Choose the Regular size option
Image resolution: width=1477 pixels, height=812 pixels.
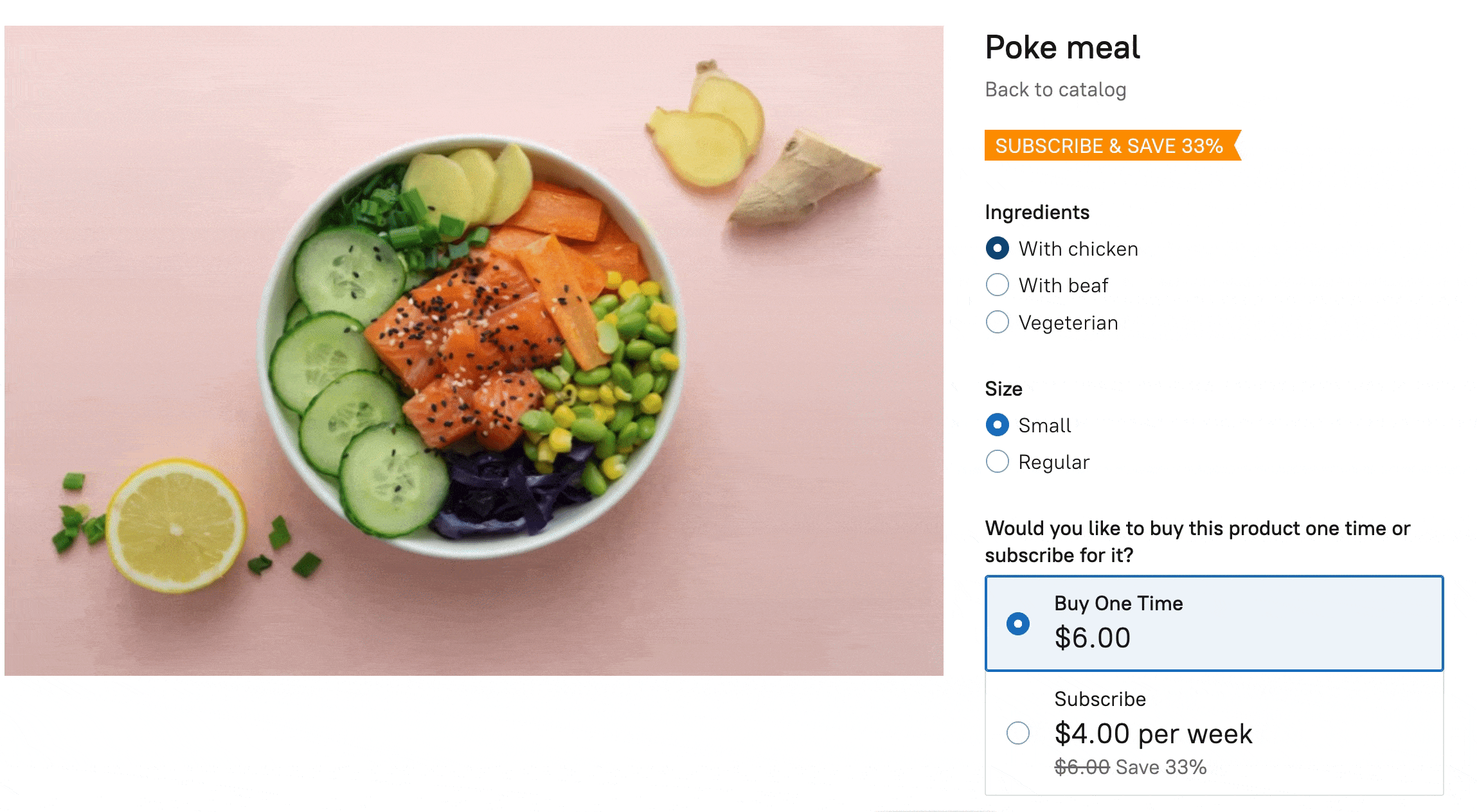click(x=997, y=461)
